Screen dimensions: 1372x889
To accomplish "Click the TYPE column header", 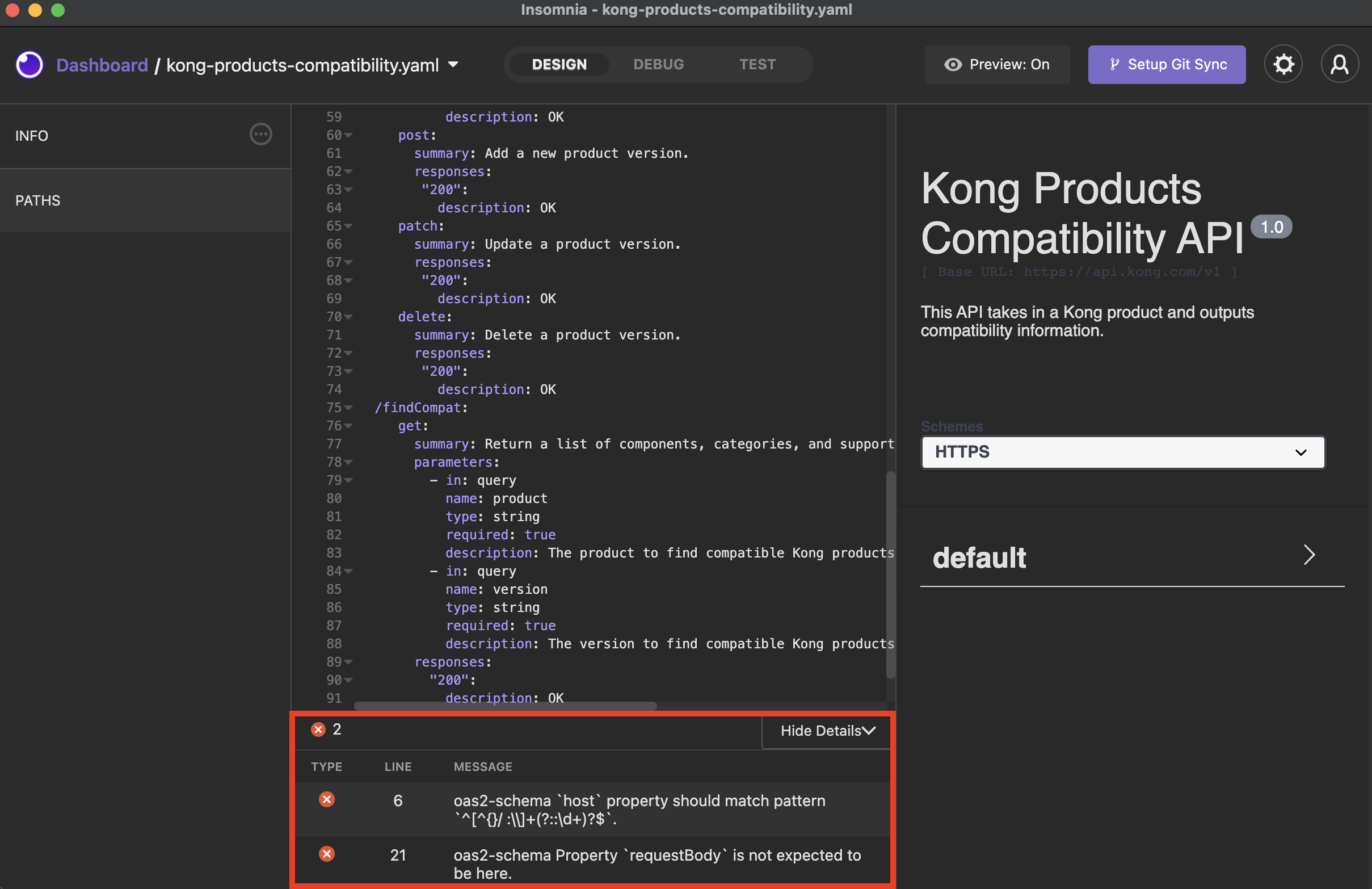I will pyautogui.click(x=326, y=767).
